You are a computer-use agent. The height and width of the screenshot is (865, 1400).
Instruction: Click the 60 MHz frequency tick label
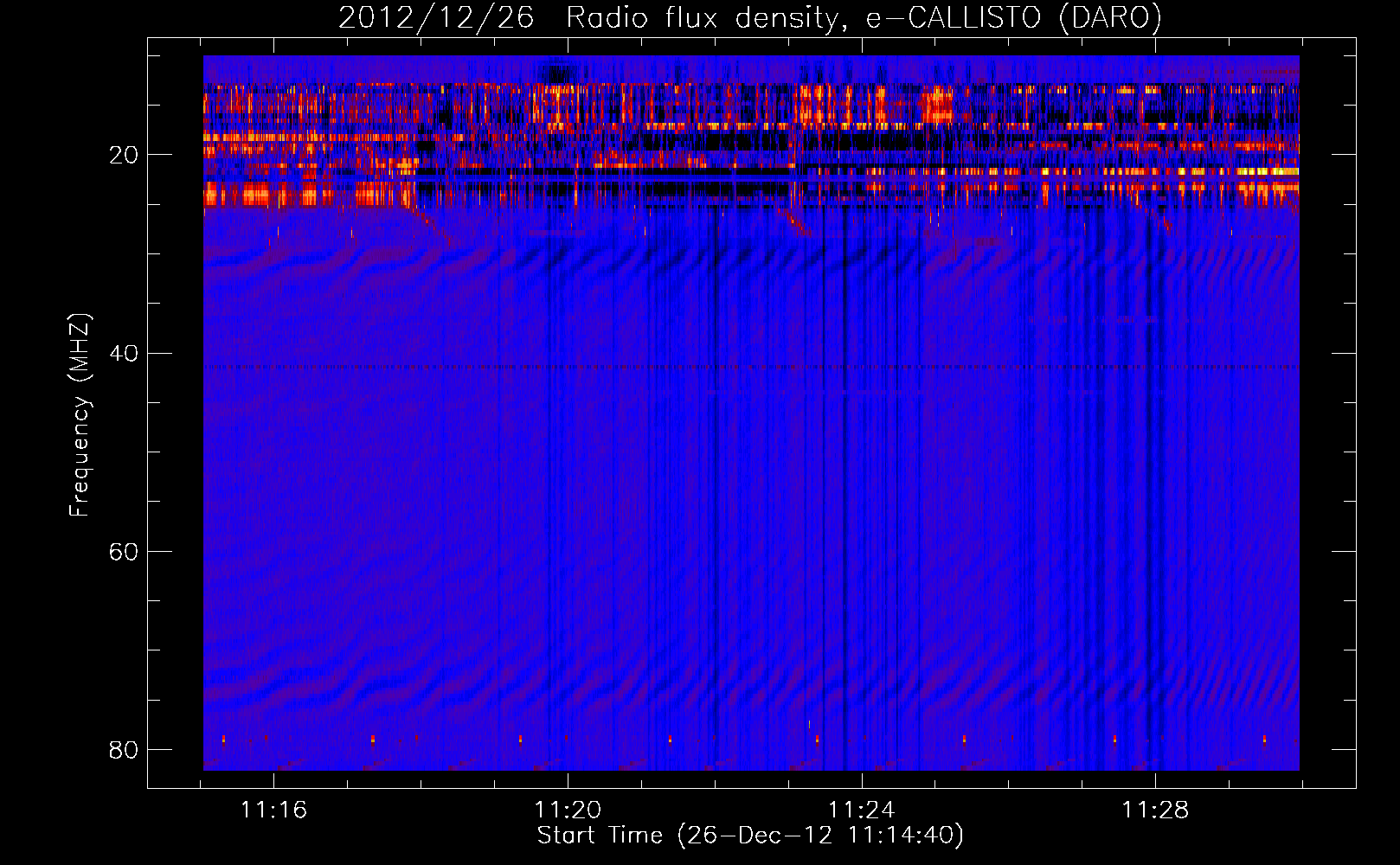[x=124, y=552]
